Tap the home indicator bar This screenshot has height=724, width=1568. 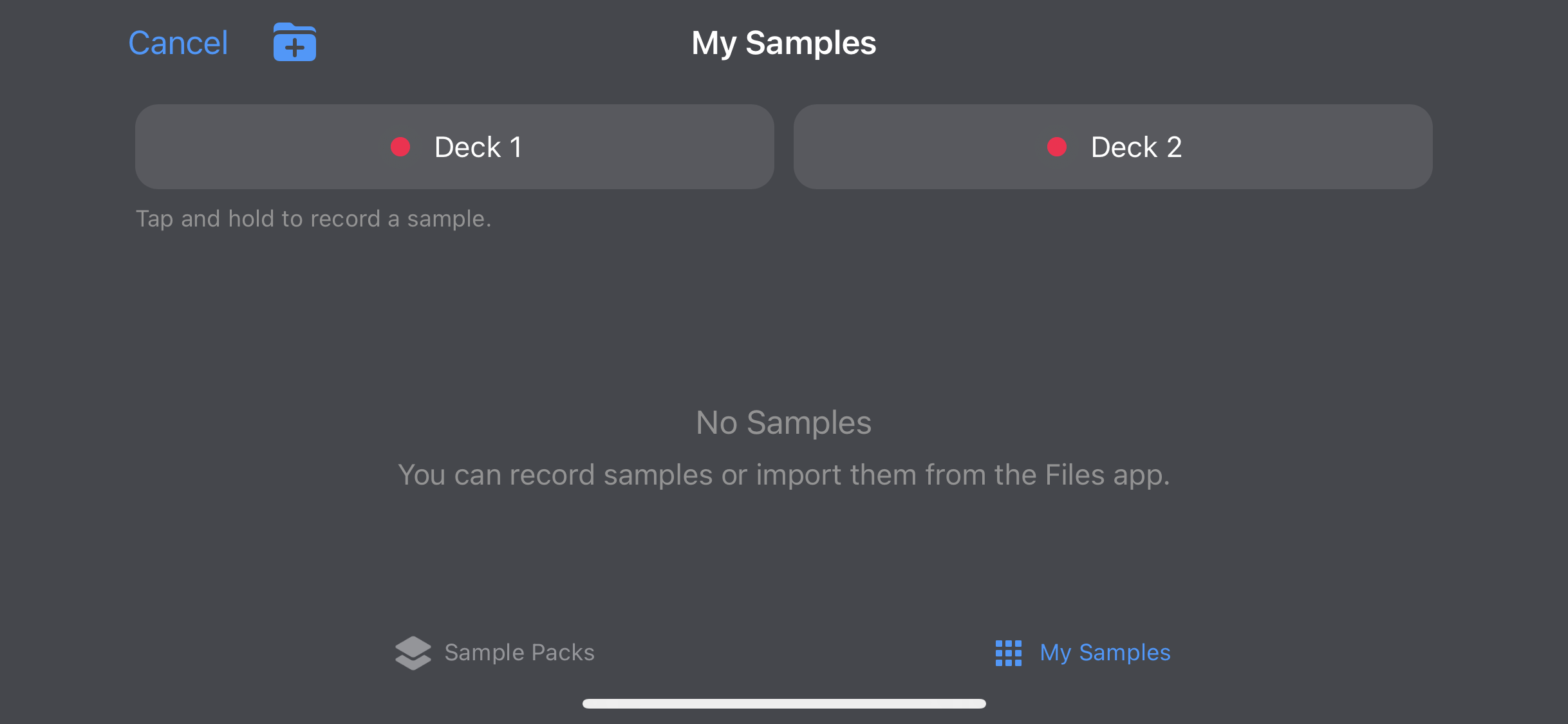click(x=784, y=703)
